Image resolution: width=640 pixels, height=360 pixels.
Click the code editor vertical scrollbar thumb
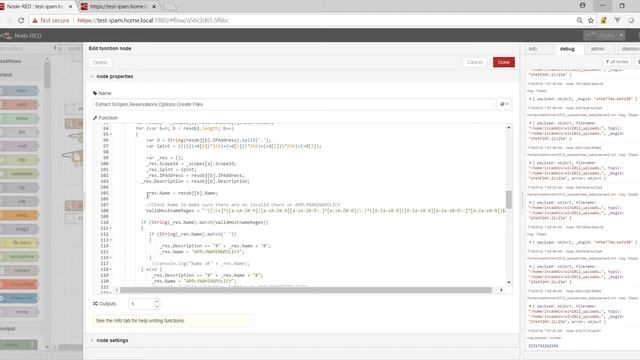click(509, 200)
